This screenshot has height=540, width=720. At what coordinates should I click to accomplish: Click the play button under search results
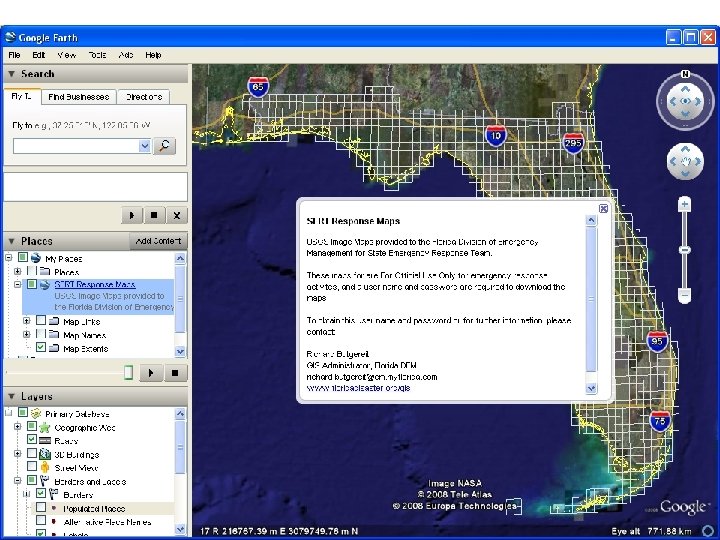pos(132,215)
